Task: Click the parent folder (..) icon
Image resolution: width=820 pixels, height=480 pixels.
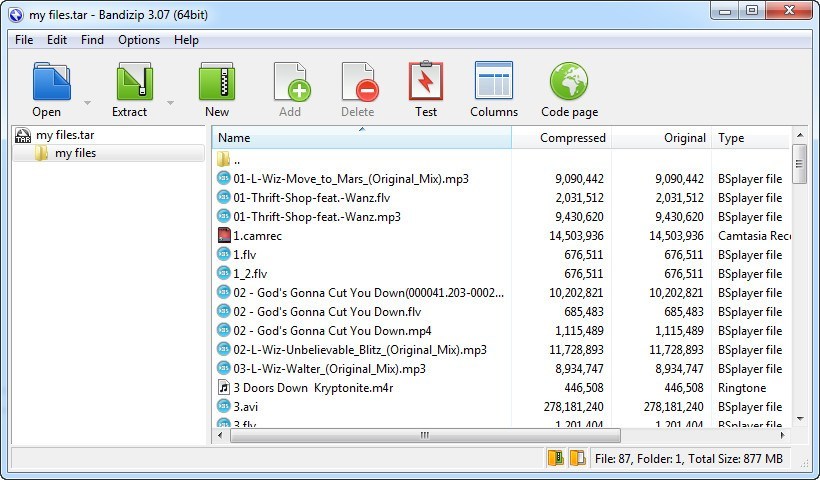Action: click(x=223, y=159)
